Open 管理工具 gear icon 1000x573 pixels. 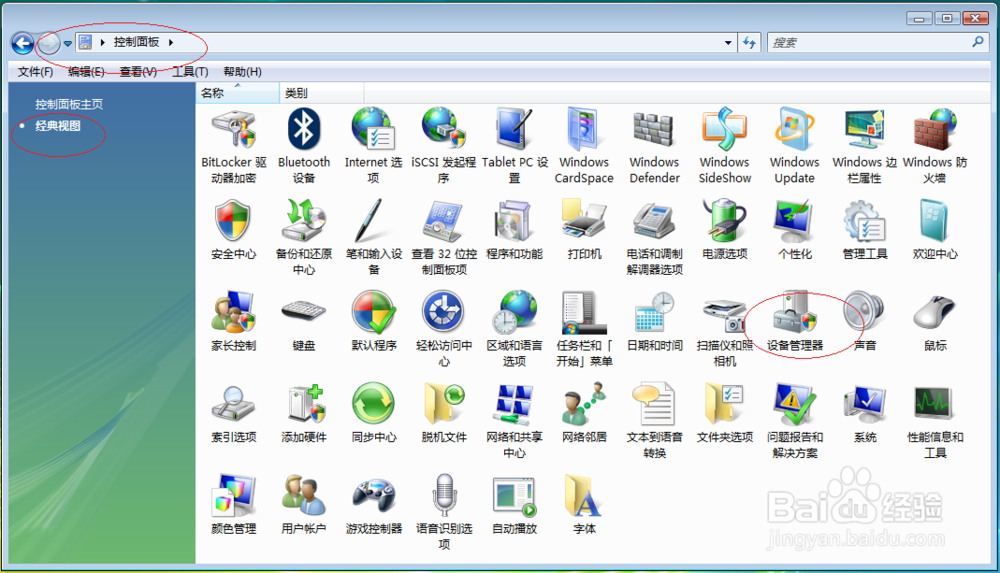click(x=865, y=221)
